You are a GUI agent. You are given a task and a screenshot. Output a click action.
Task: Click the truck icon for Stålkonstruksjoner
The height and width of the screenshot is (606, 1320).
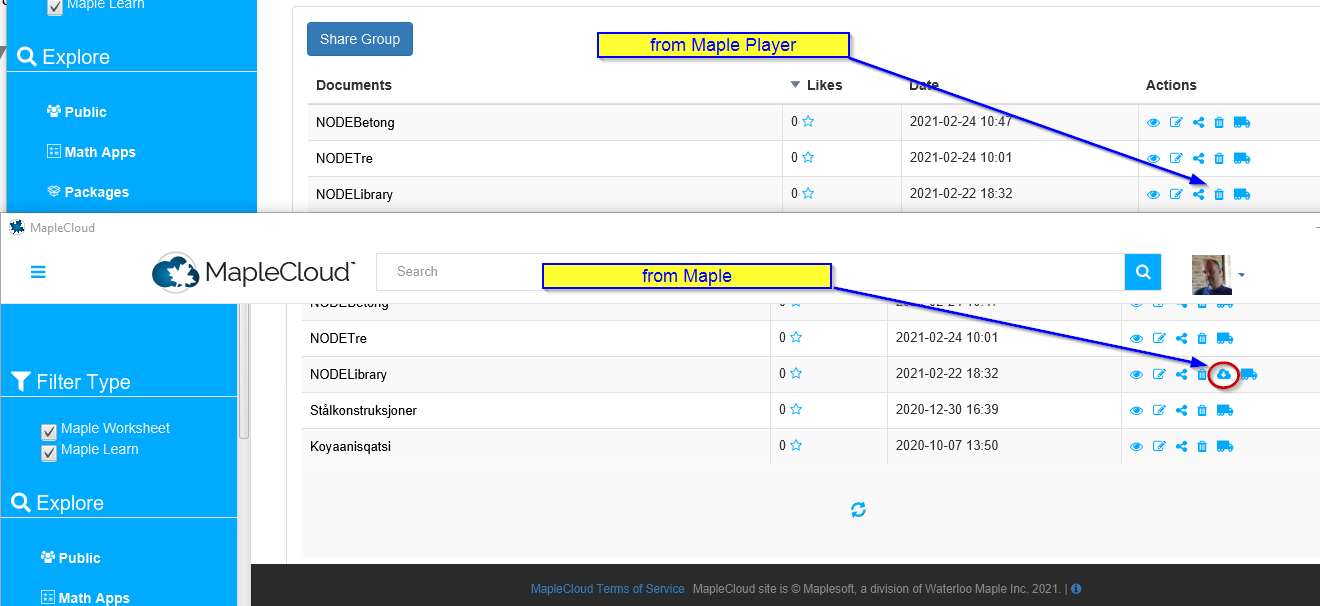coord(1225,410)
